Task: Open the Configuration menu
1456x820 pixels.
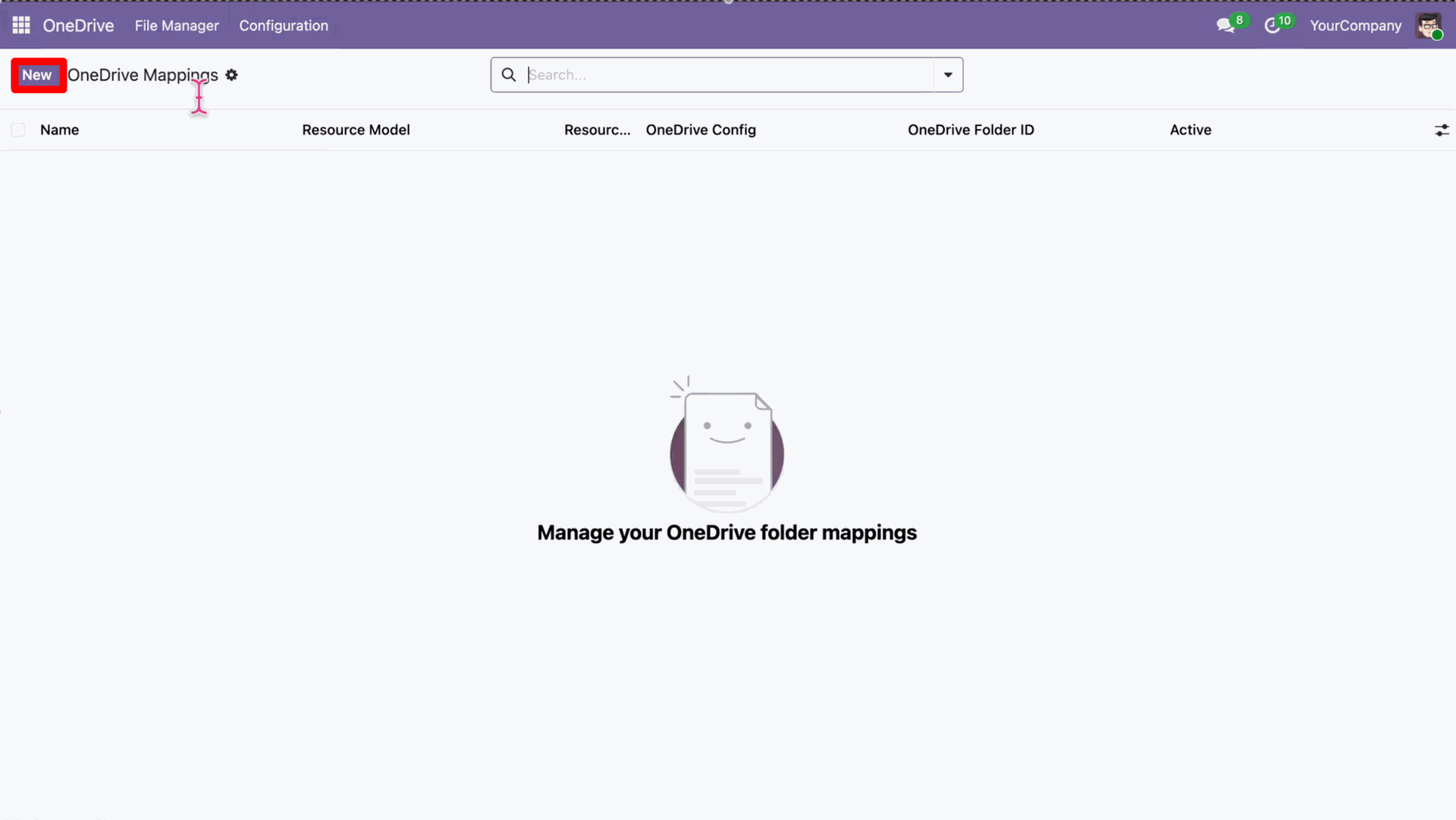Action: pyautogui.click(x=284, y=25)
